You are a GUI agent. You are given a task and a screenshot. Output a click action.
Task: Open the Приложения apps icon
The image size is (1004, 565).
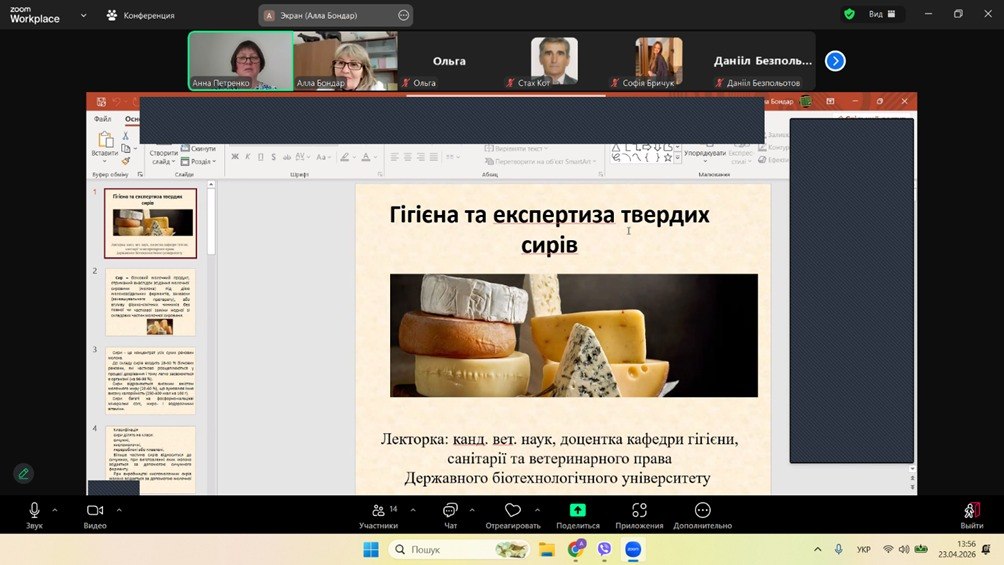point(639,512)
